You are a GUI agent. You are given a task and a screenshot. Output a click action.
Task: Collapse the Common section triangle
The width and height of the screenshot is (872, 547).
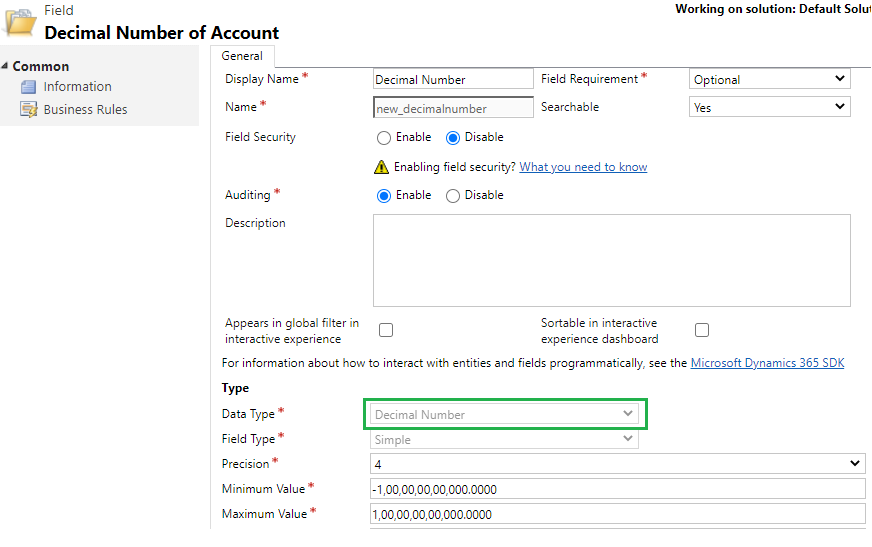coord(5,66)
